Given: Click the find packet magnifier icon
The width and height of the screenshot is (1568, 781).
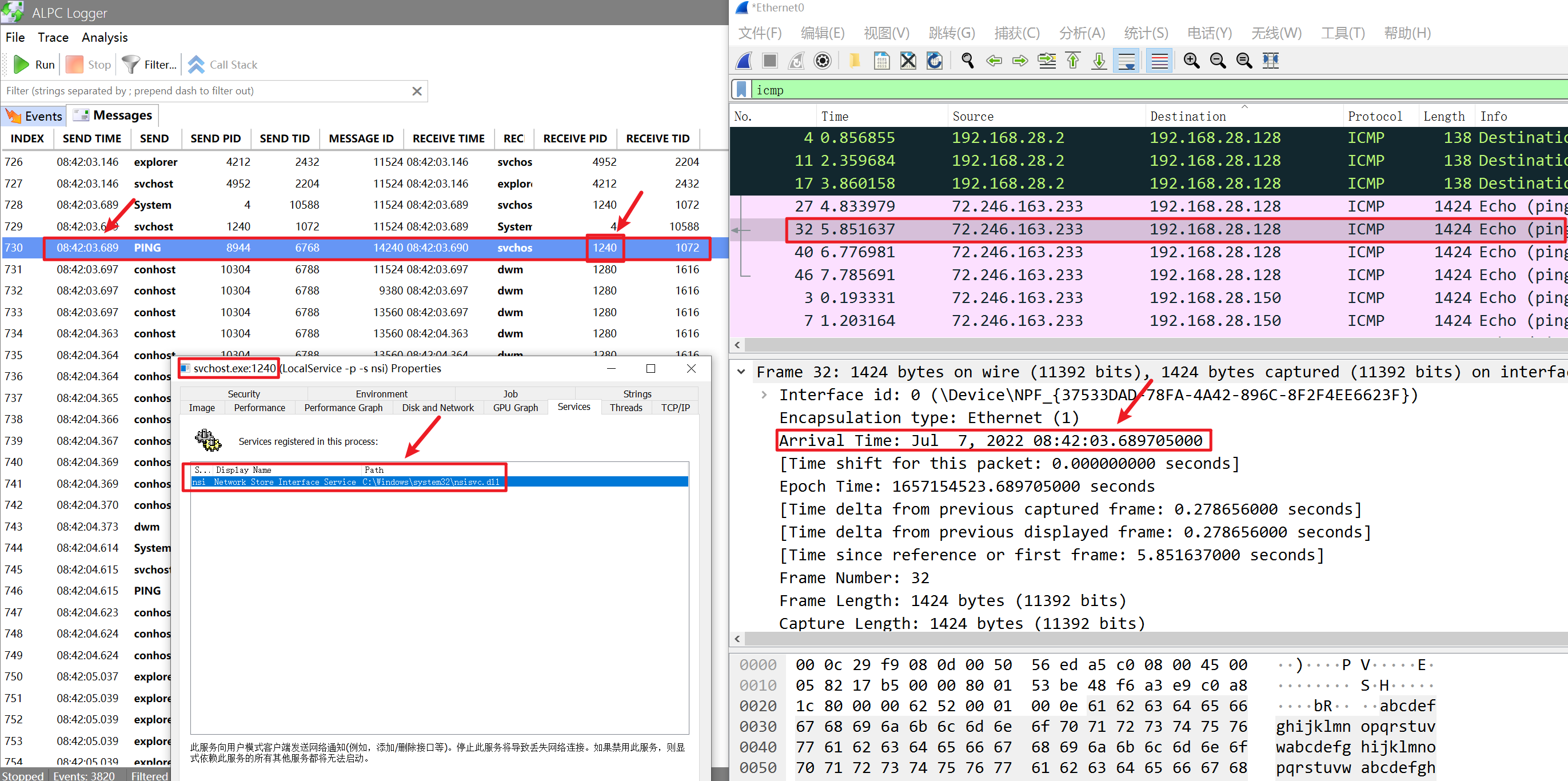Looking at the screenshot, I should click(967, 61).
